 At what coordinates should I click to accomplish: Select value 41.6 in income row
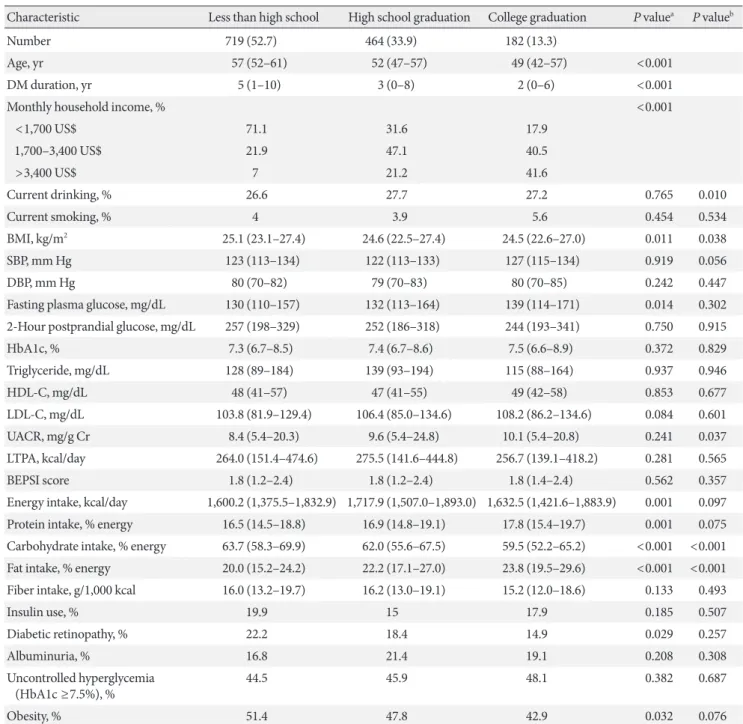pyautogui.click(x=536, y=173)
